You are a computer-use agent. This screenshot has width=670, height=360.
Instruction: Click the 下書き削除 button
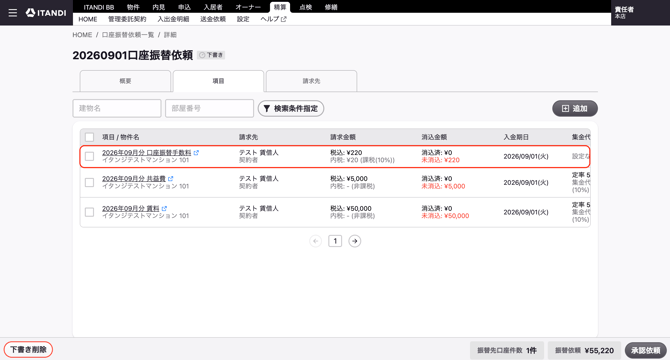[28, 349]
